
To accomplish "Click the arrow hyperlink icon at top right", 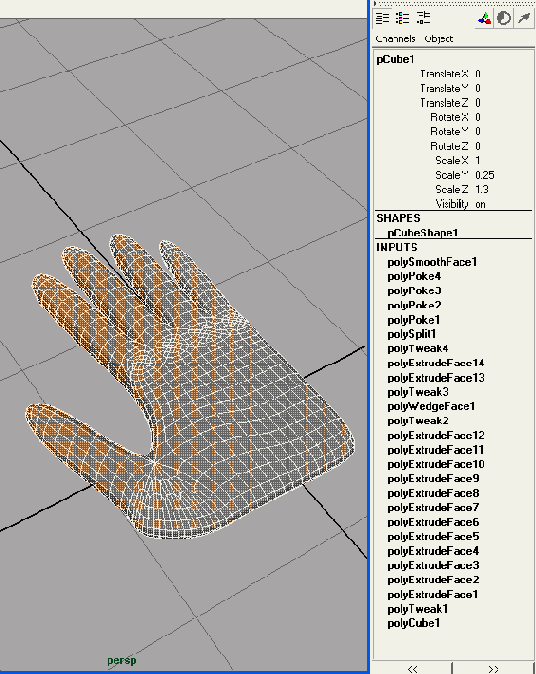I will (524, 18).
